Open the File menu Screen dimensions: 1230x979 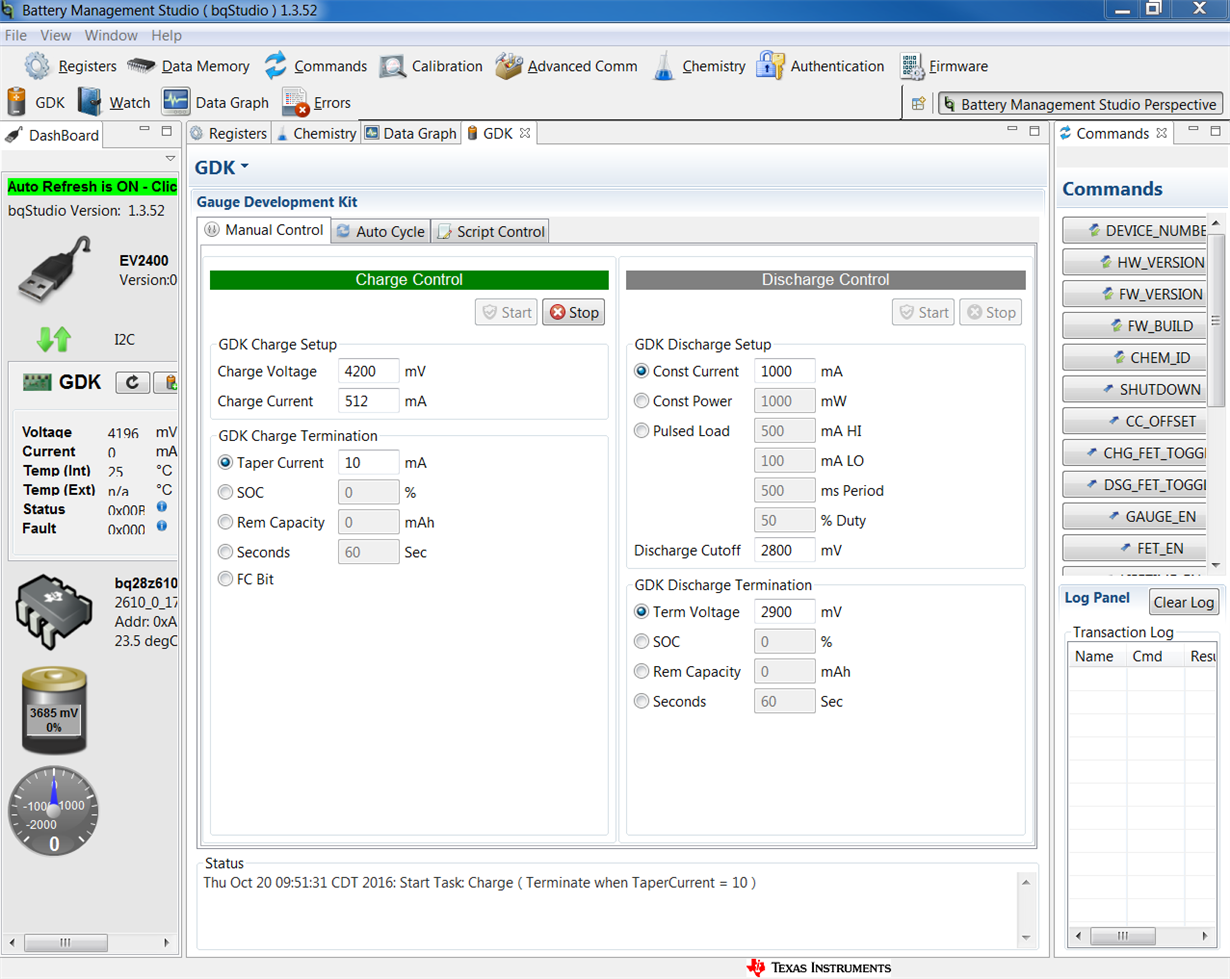(x=16, y=35)
